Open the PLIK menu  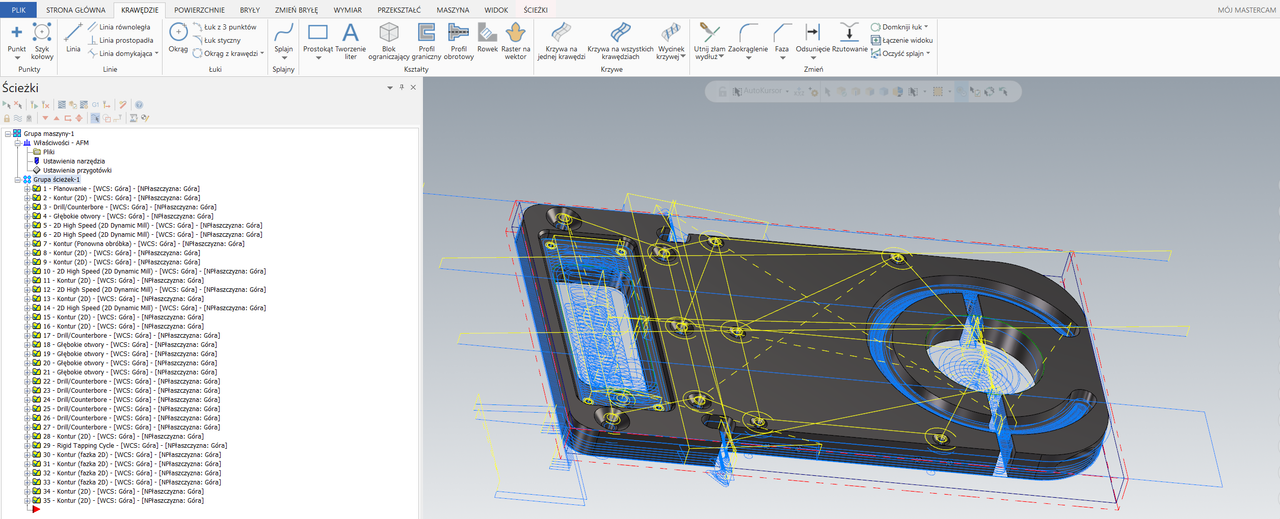[x=18, y=8]
